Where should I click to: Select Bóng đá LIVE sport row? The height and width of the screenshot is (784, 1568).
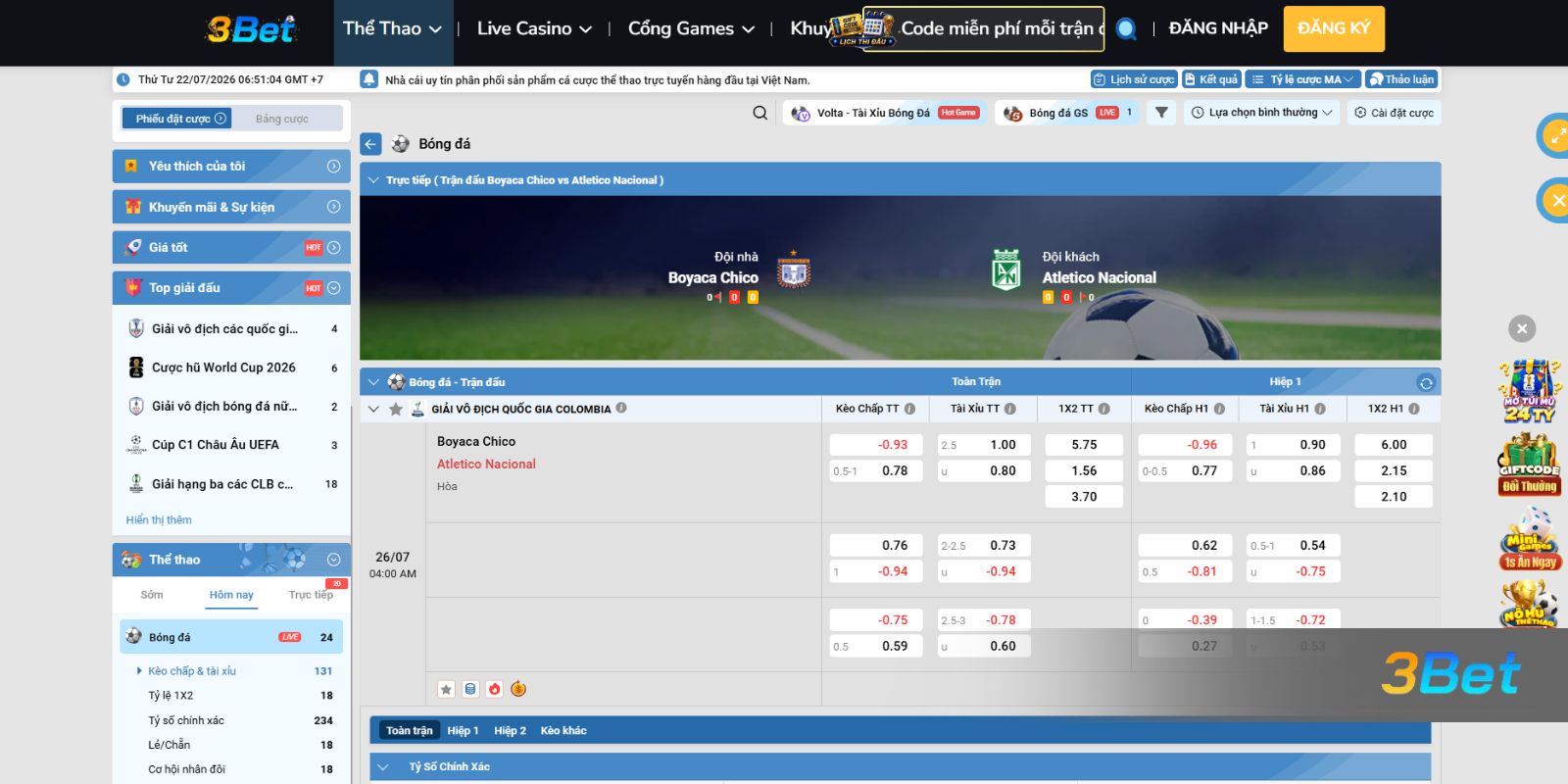(x=231, y=637)
